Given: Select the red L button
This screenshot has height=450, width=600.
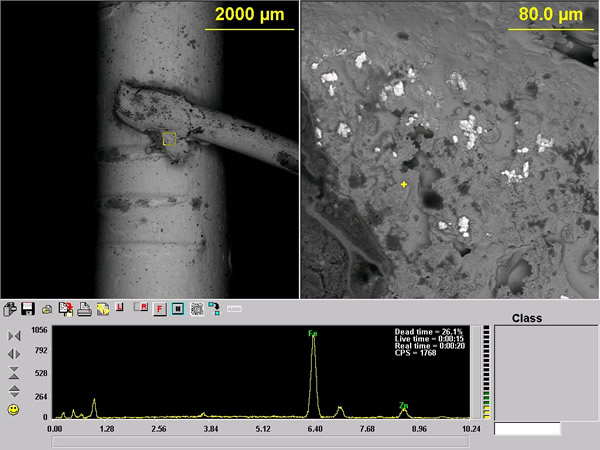Looking at the screenshot, I should (x=119, y=307).
